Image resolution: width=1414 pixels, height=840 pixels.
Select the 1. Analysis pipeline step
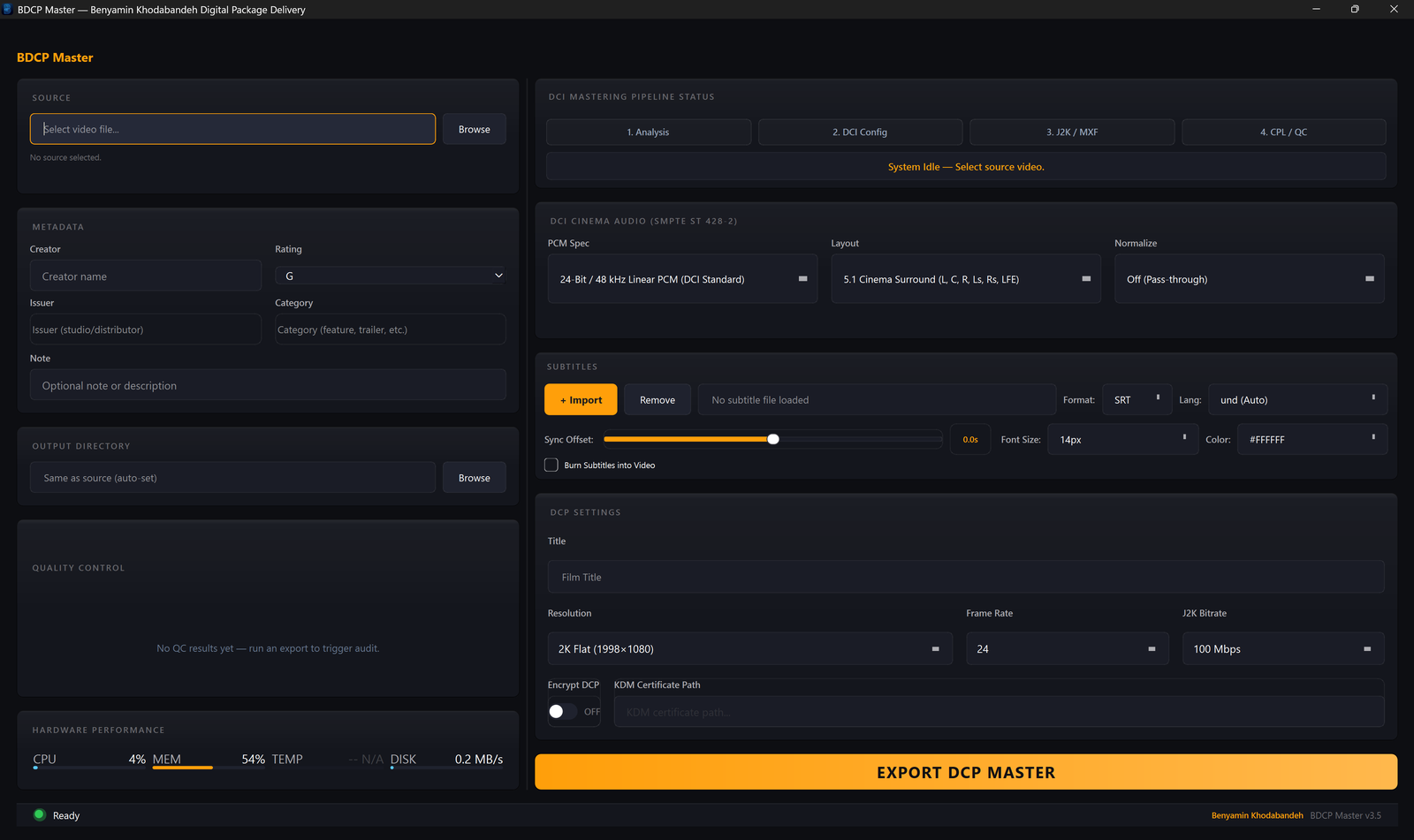[649, 132]
